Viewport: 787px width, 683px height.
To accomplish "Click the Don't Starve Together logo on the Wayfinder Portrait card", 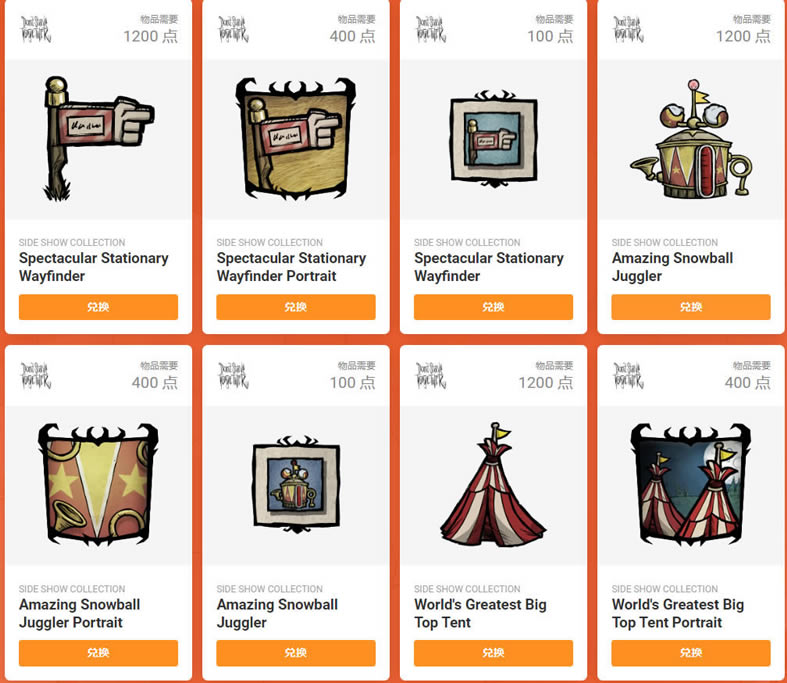I will [233, 29].
